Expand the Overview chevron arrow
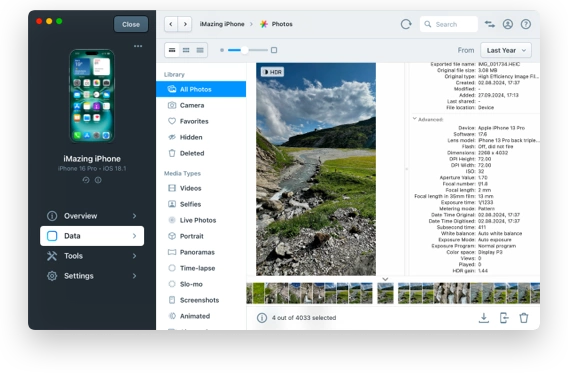Viewport: 568px width, 376px height. (134, 216)
